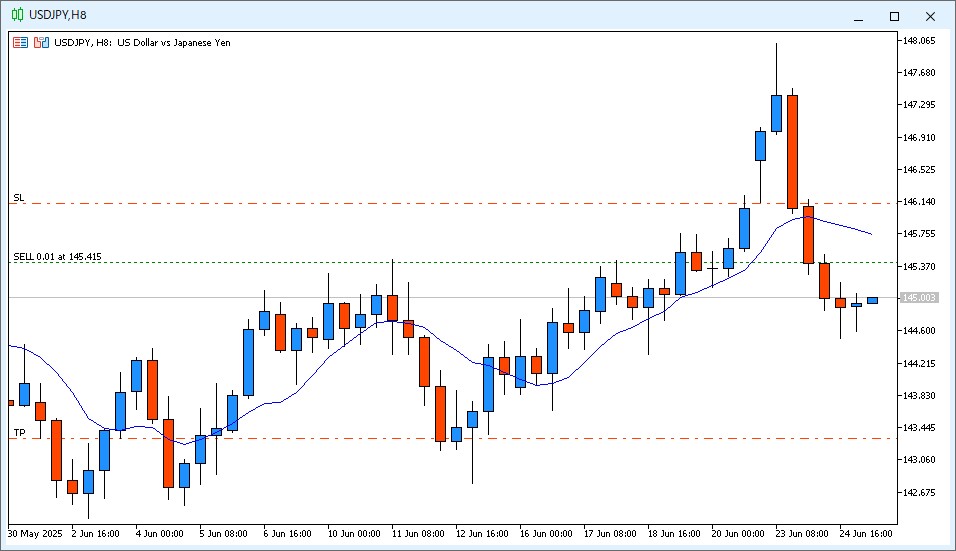Click the chart title US Dollar vs Japanese Yen

[174, 43]
